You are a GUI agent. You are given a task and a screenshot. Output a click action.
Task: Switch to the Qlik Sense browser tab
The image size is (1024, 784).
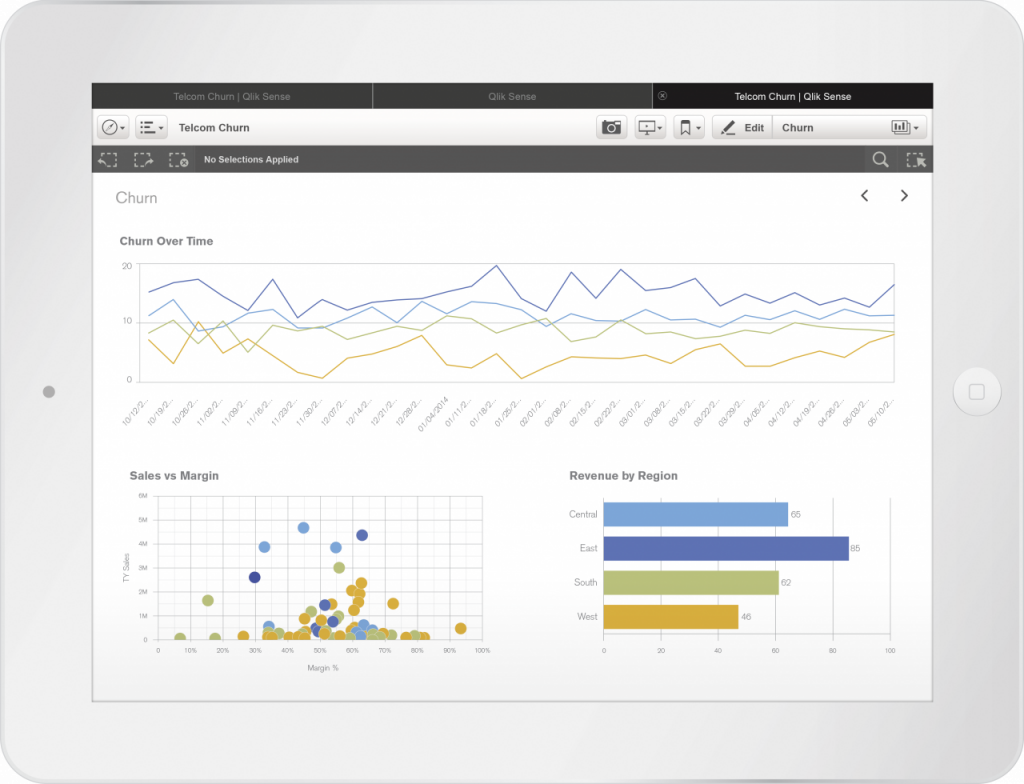[x=512, y=96]
